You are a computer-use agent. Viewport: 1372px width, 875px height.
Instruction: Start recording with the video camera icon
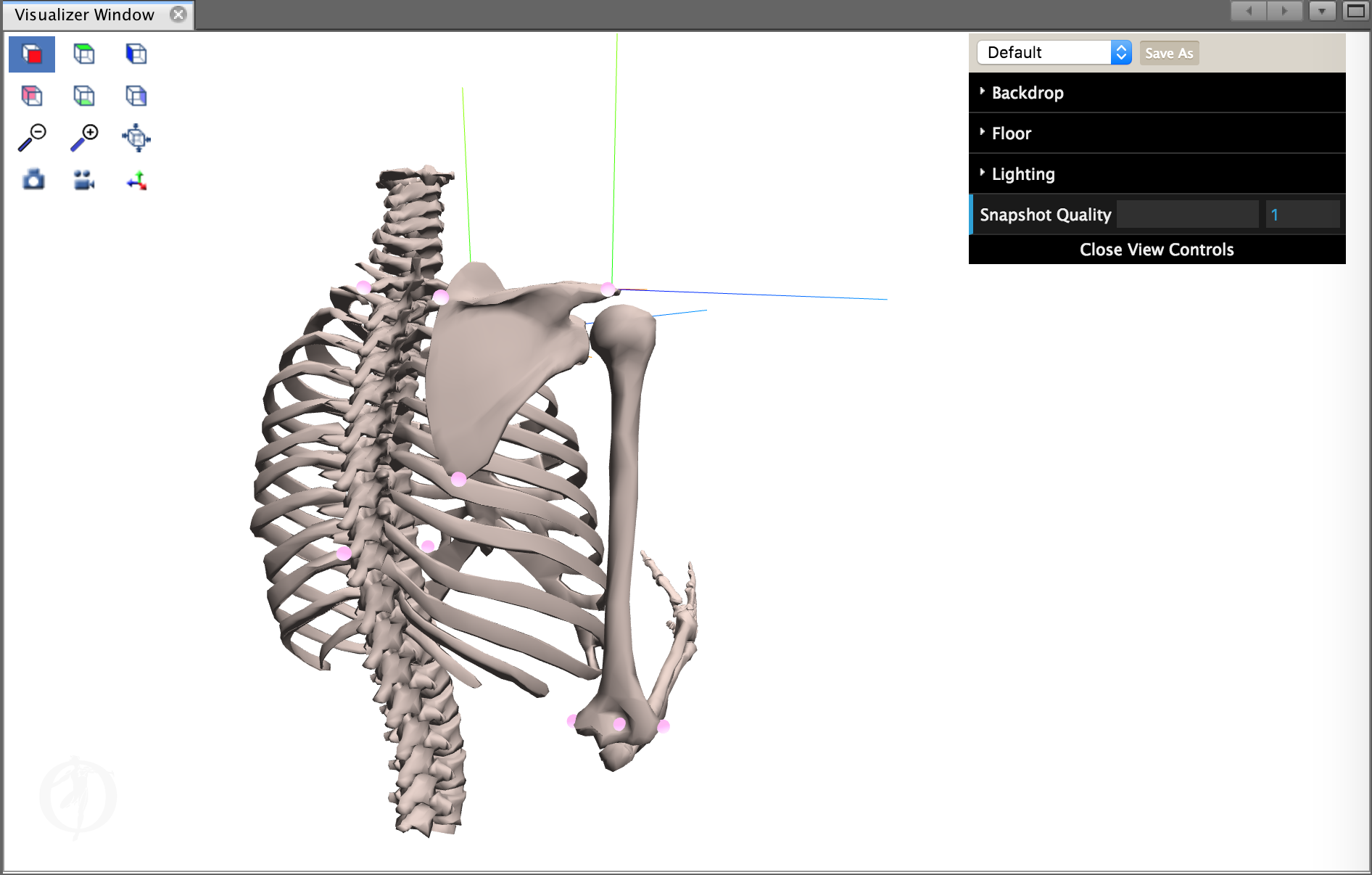coord(83,180)
